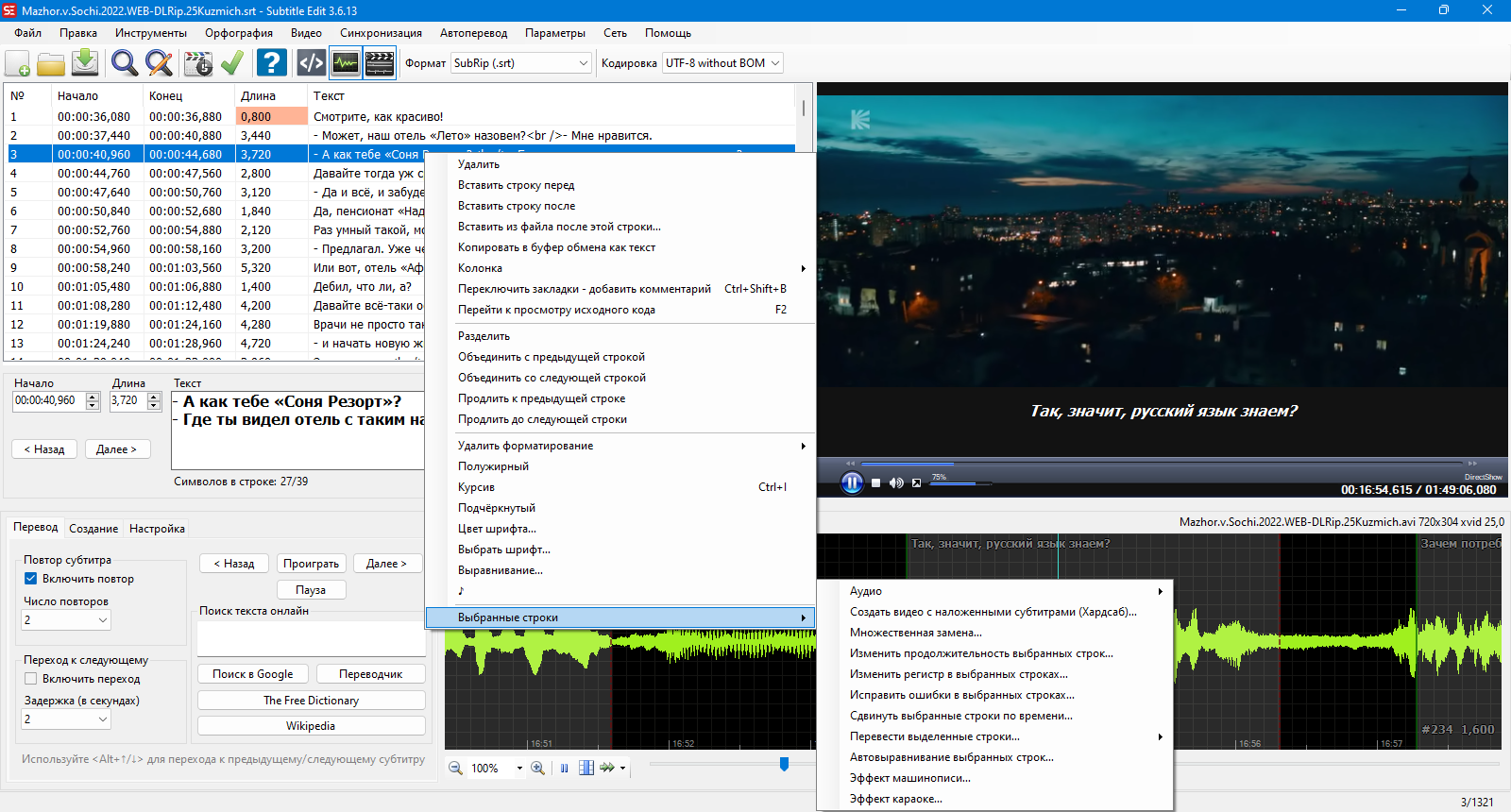Image resolution: width=1511 pixels, height=812 pixels.
Task: Open the Число повторов dropdown
Action: pyautogui.click(x=66, y=620)
